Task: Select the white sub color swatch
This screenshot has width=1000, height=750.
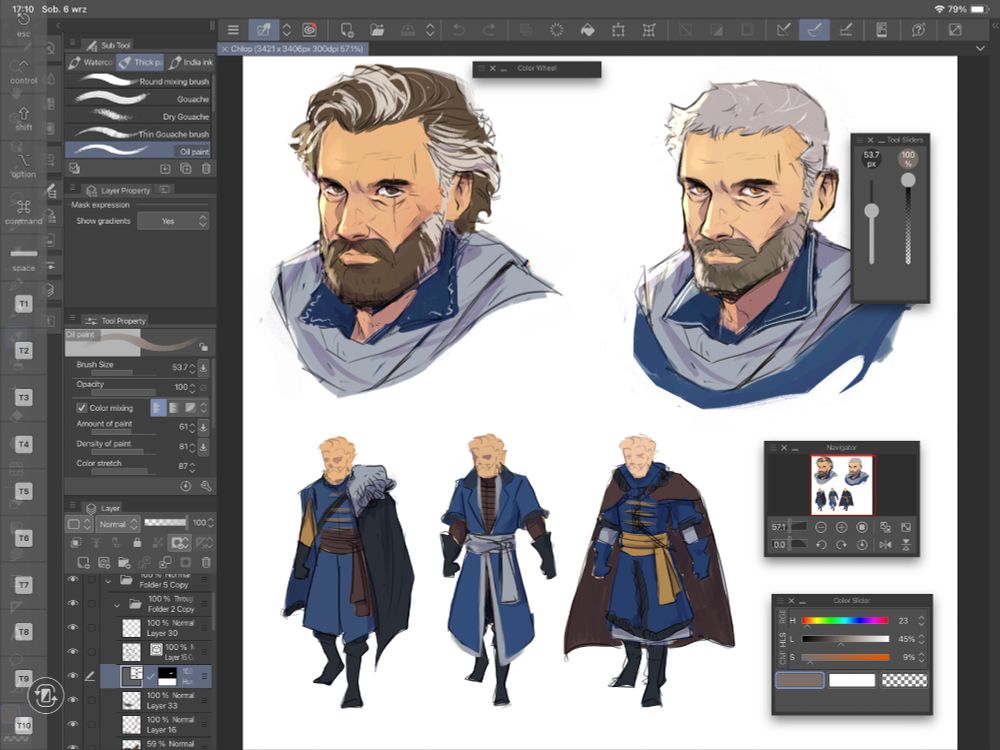Action: pos(852,680)
